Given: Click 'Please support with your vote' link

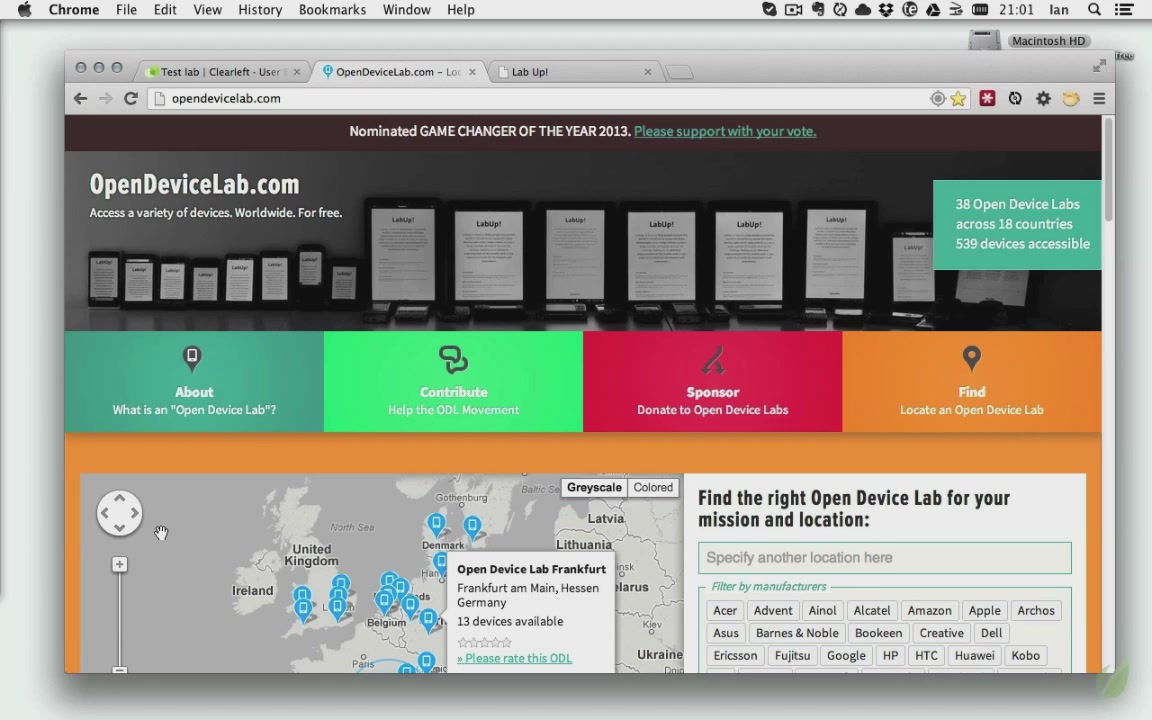Looking at the screenshot, I should (x=724, y=132).
